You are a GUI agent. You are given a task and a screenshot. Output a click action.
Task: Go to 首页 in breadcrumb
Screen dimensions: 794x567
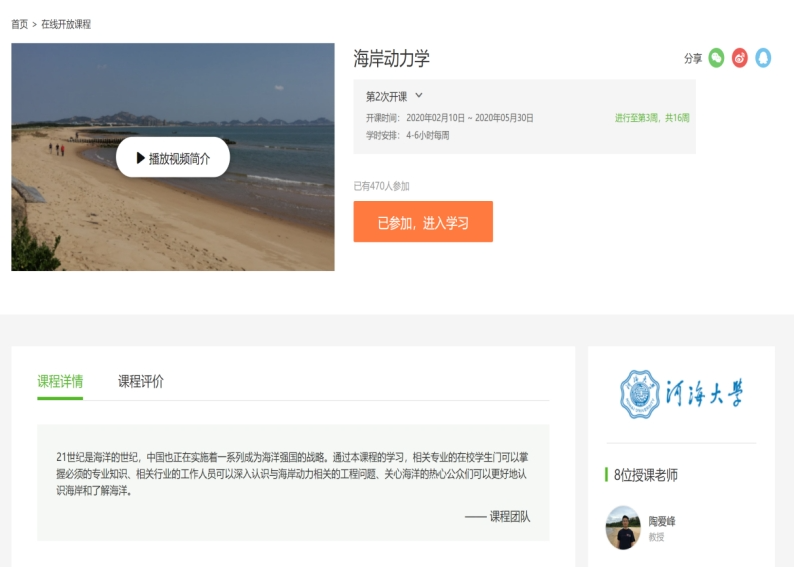click(19, 24)
